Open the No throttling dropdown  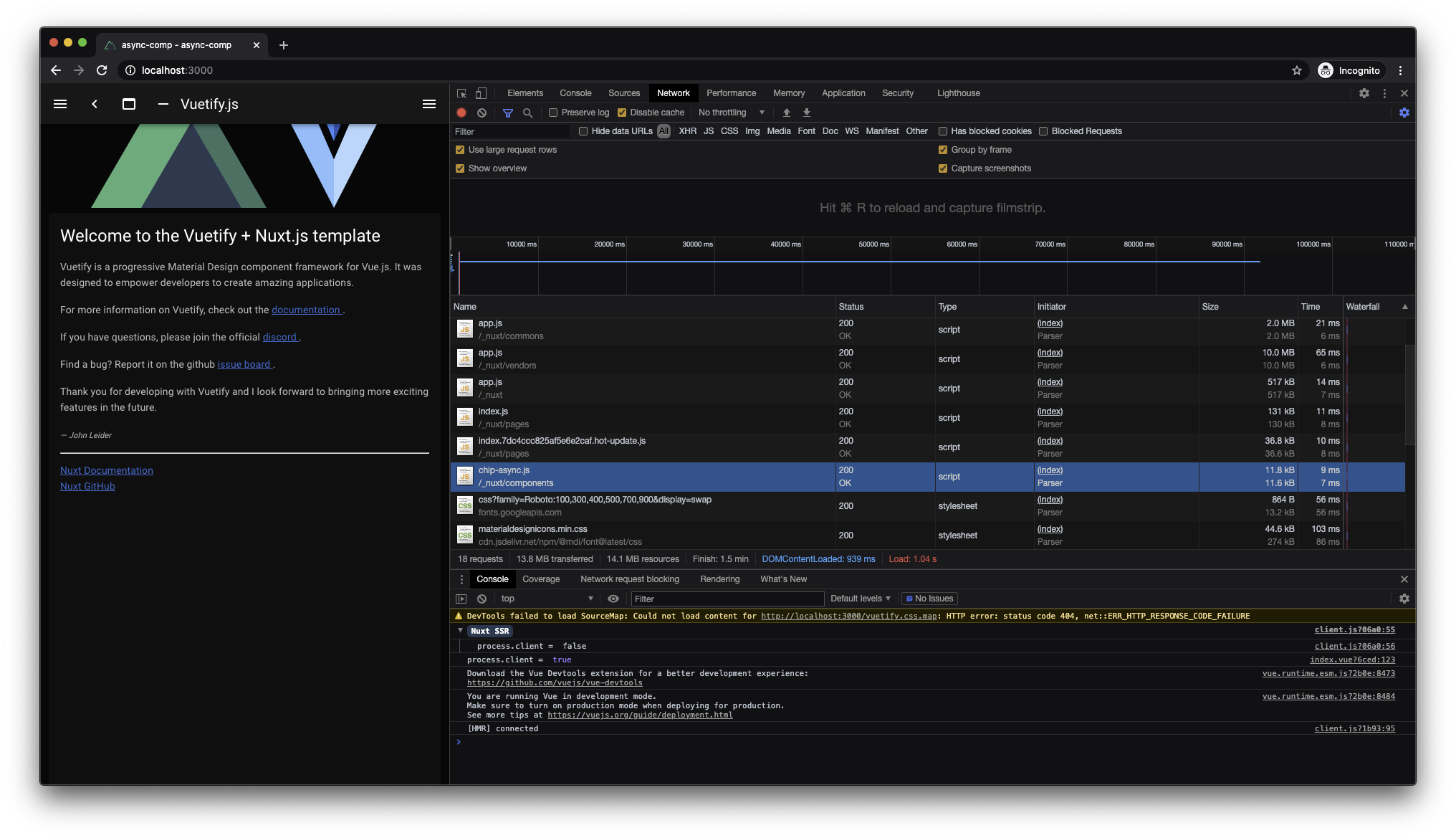731,113
